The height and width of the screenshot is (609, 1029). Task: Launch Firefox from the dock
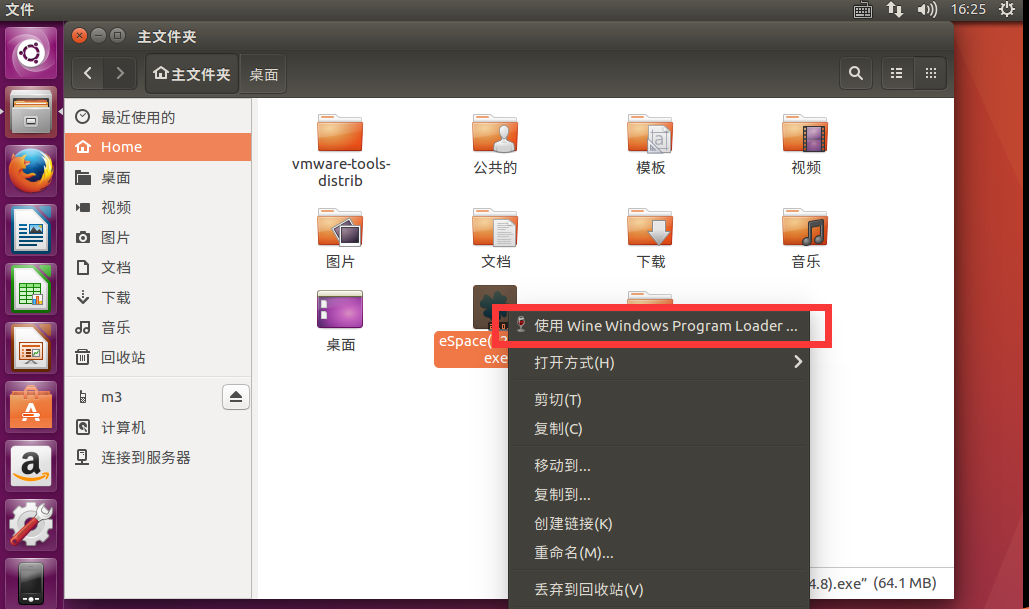31,171
